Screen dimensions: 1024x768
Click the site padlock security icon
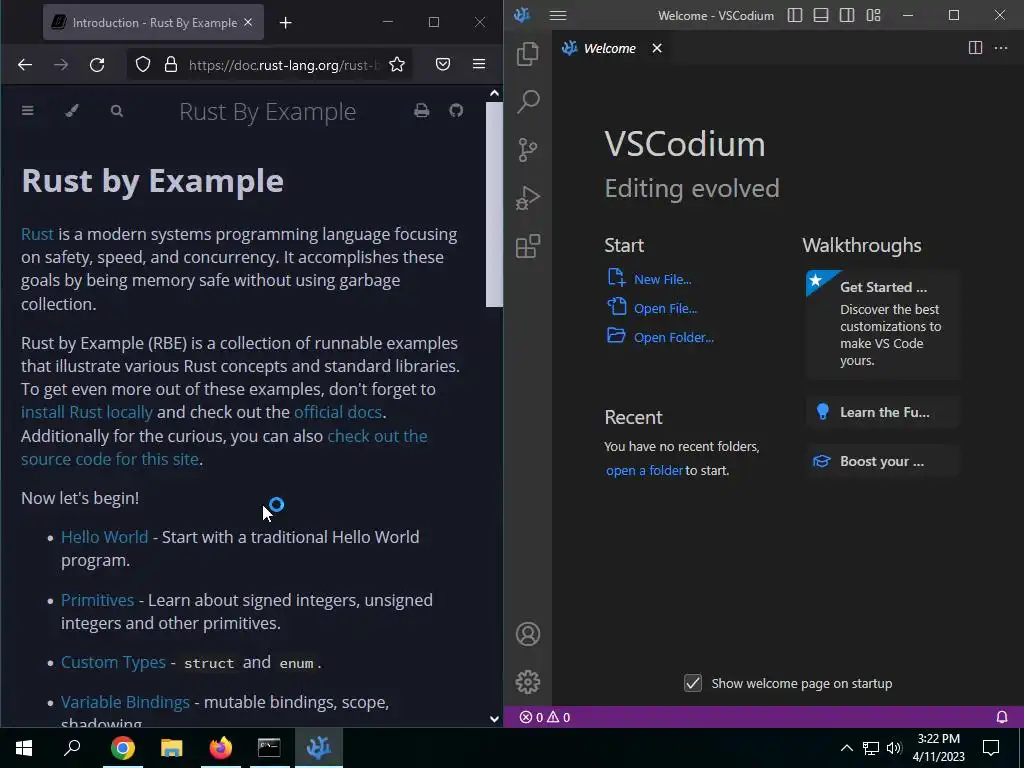click(170, 64)
